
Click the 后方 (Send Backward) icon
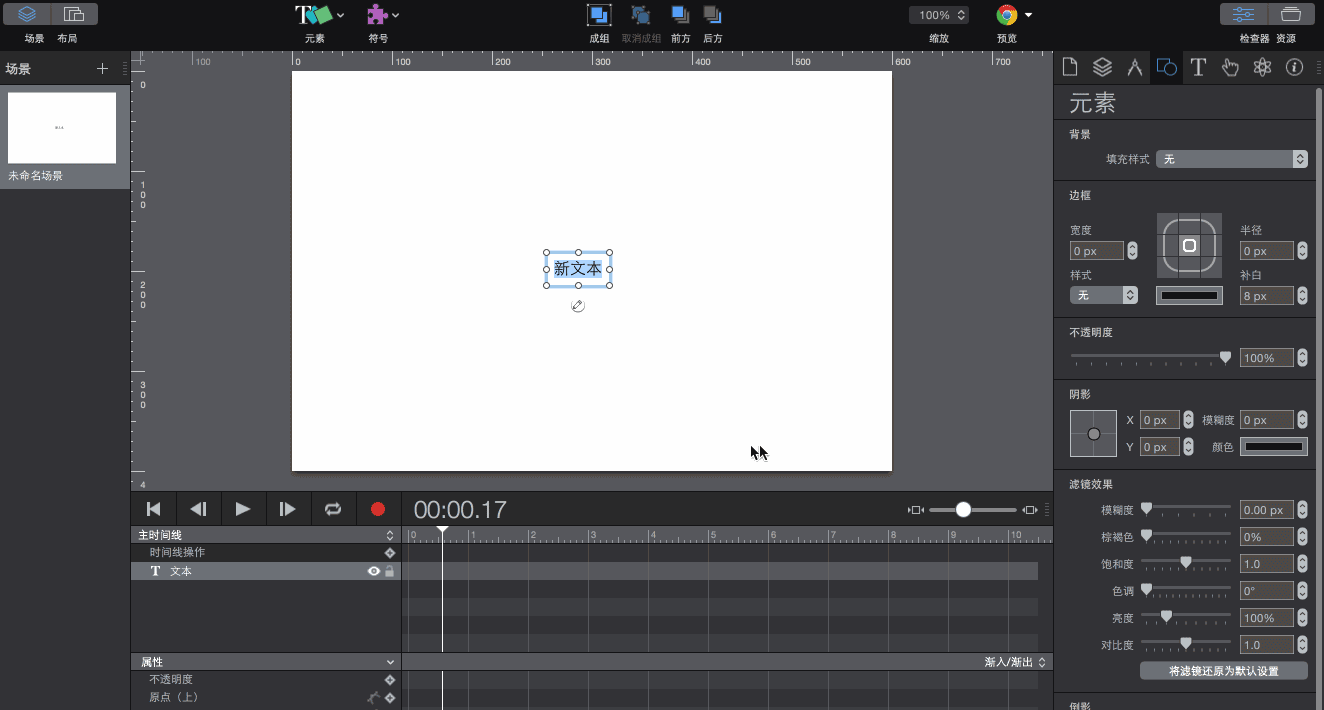[712, 15]
